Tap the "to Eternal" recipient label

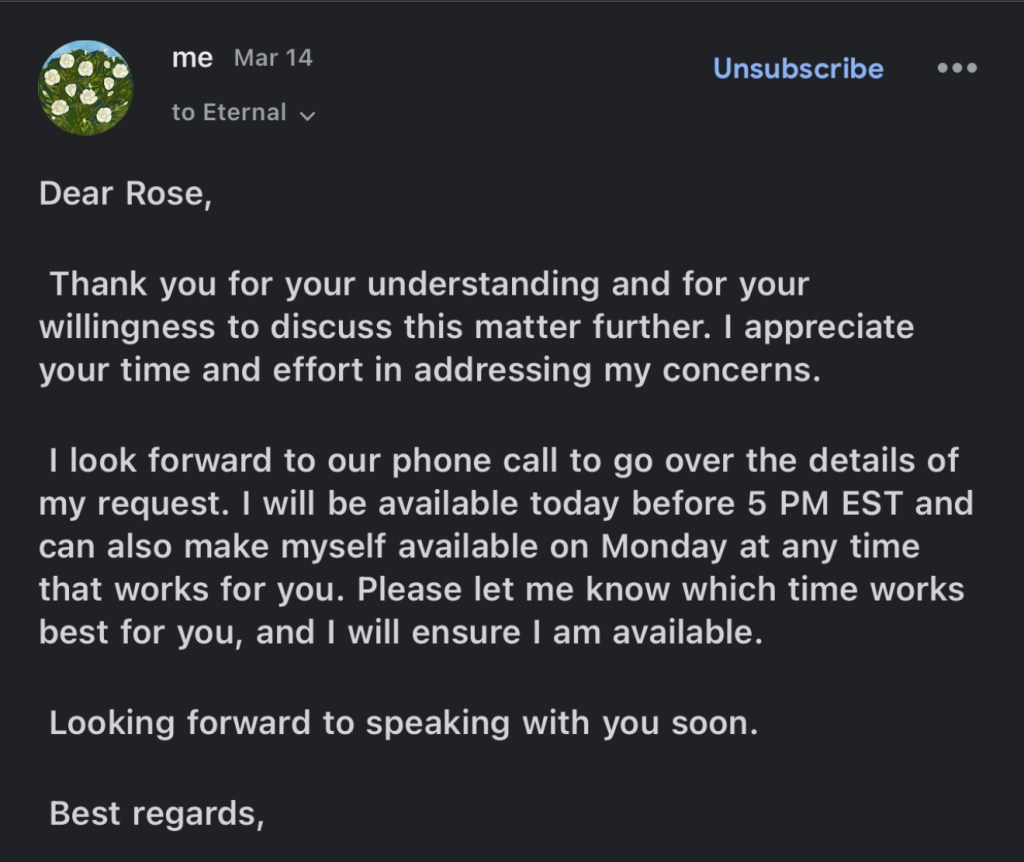point(229,113)
